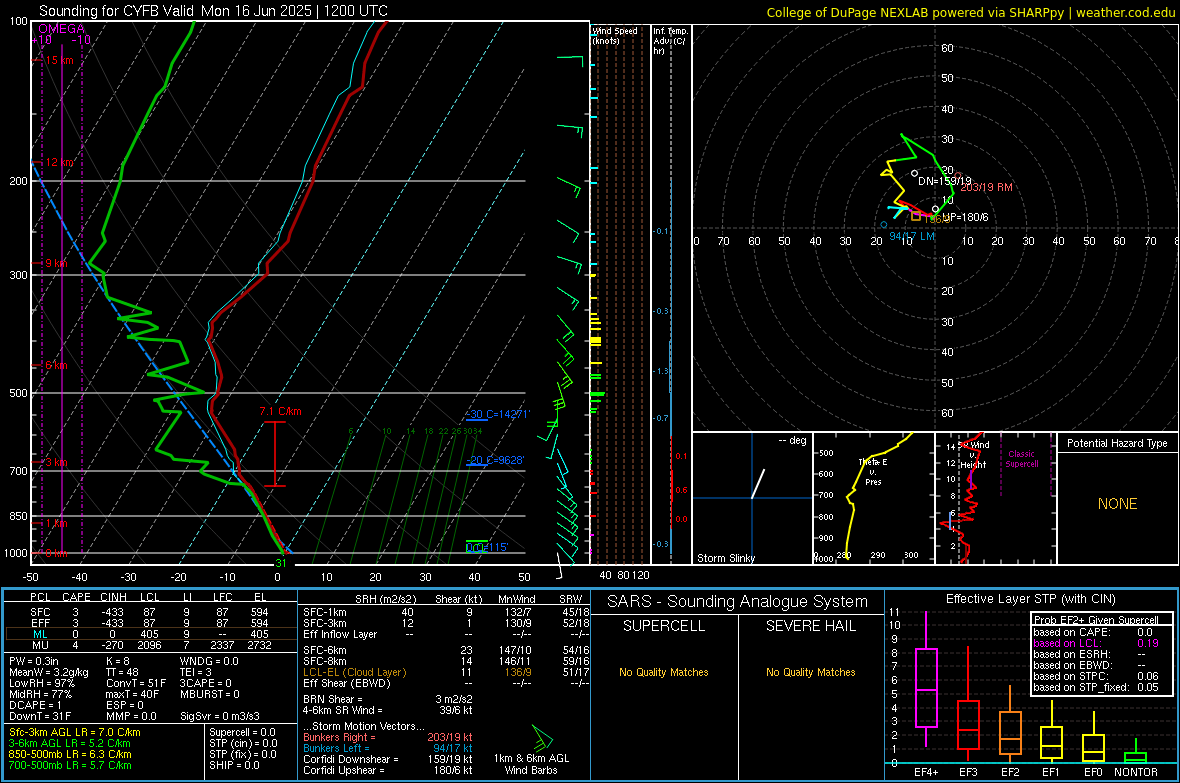This screenshot has height=783, width=1180.
Task: Select the 9 km height marker
Action: (x=56, y=264)
